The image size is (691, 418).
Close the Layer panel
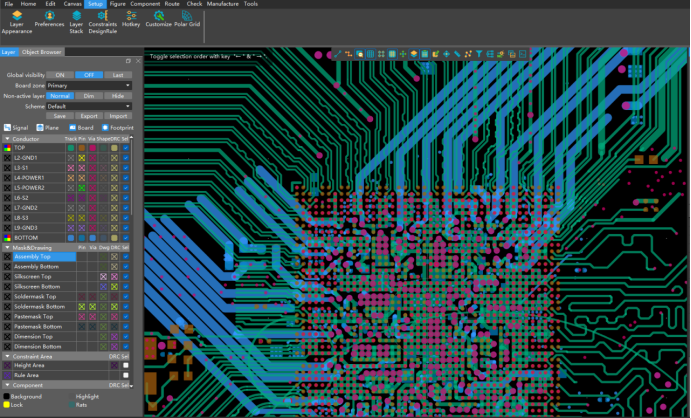point(138,61)
